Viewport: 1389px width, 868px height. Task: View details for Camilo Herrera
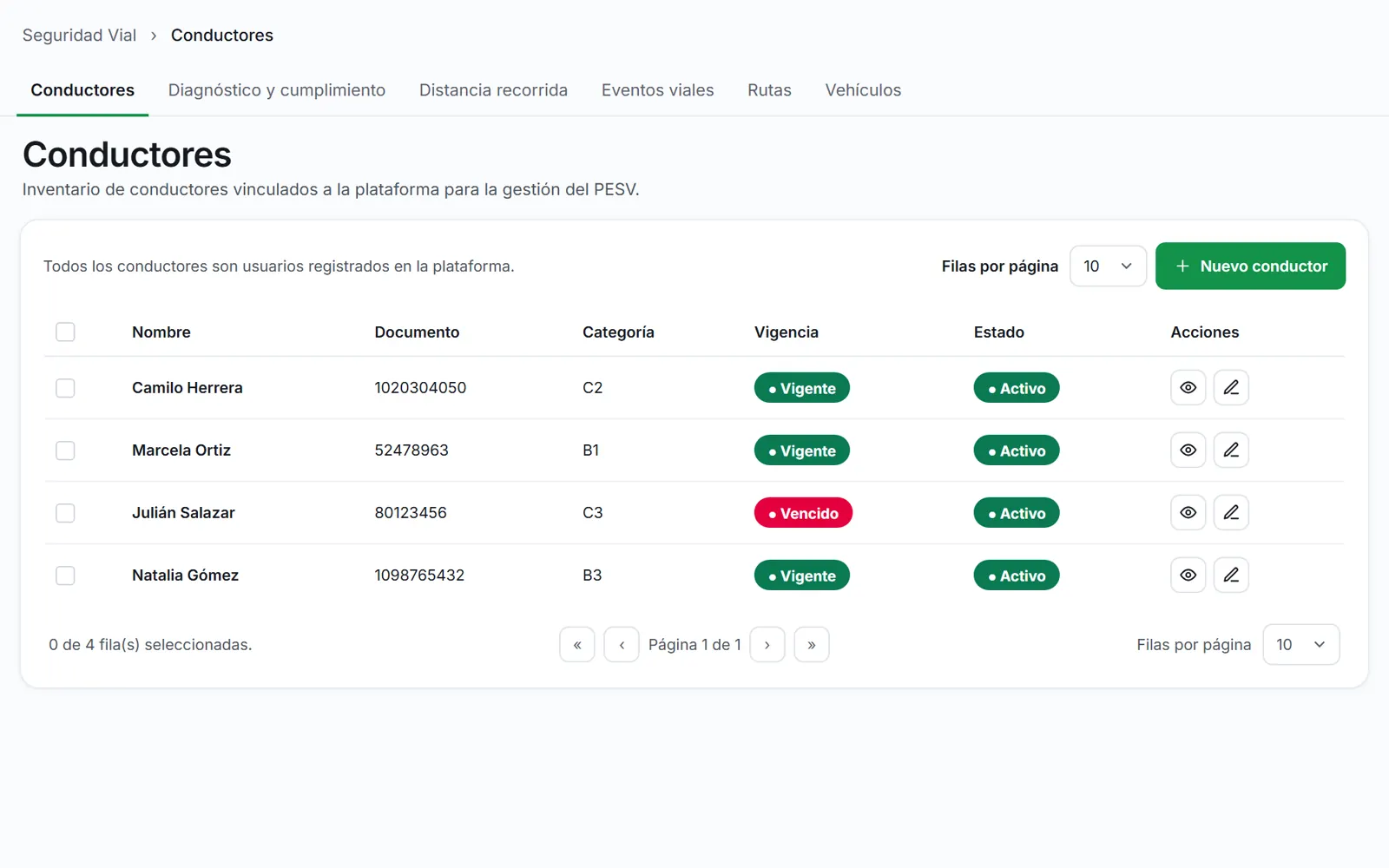click(1188, 388)
